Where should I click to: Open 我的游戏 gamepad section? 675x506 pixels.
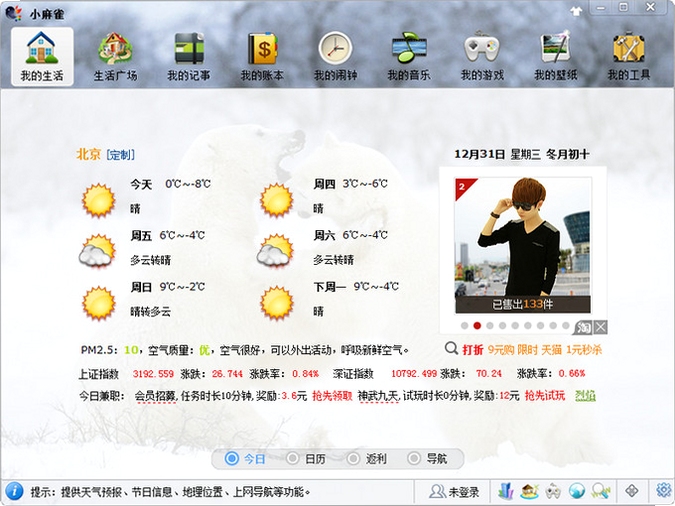tap(482, 56)
